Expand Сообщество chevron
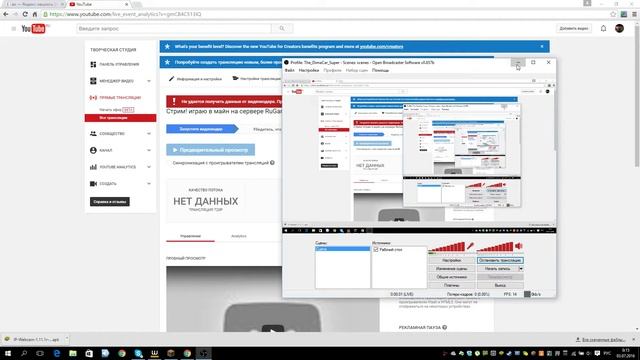 [149, 133]
